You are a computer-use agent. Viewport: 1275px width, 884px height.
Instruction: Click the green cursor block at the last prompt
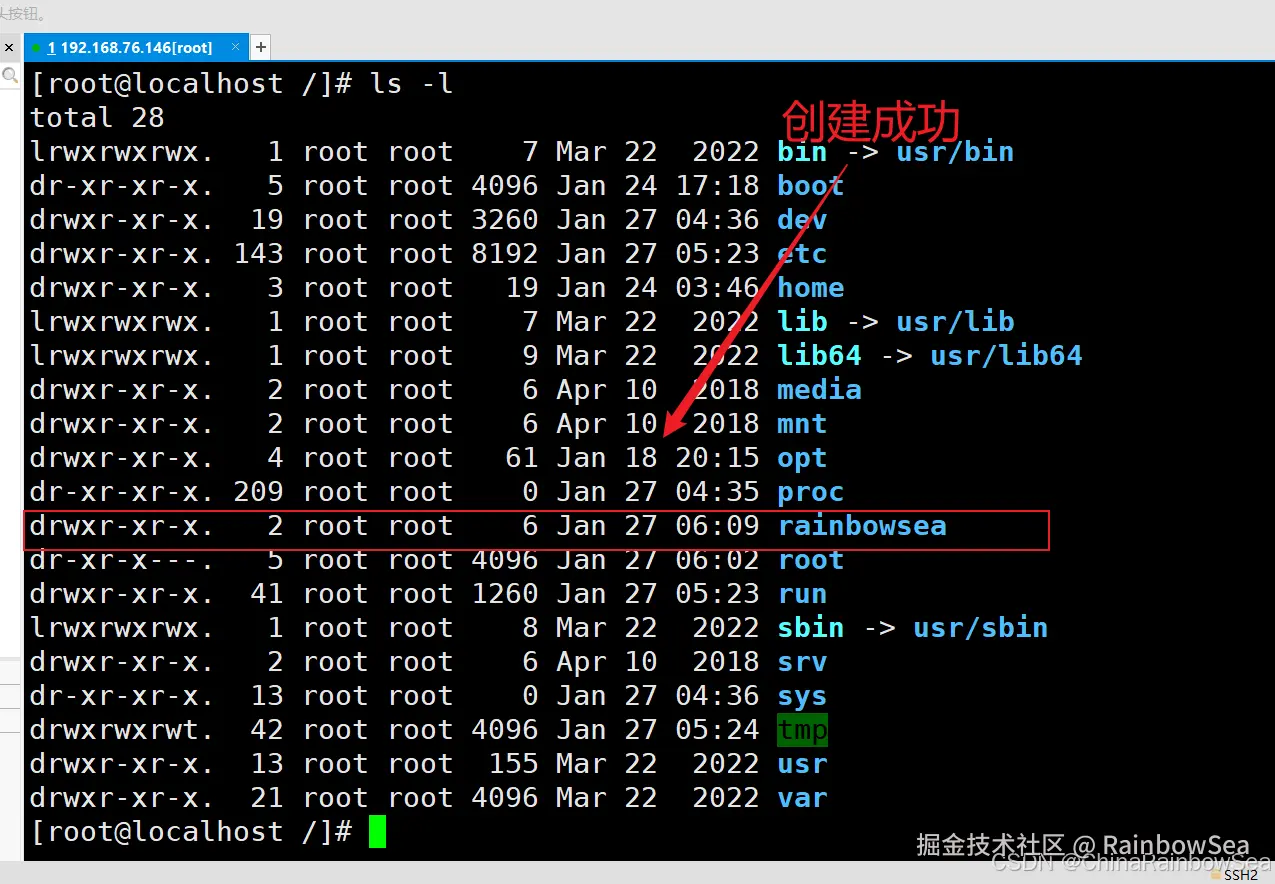click(x=377, y=832)
